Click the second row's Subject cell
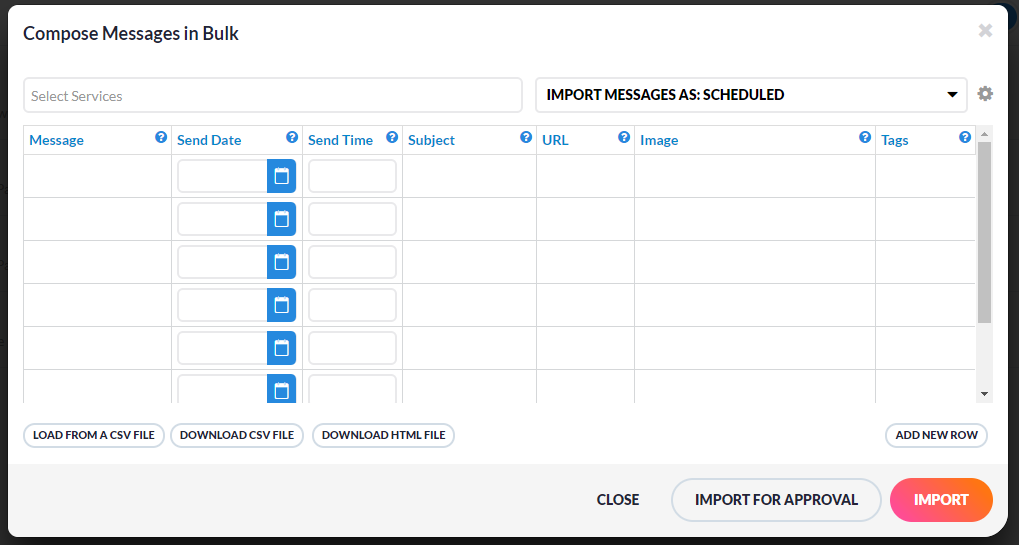The image size is (1019, 545). (469, 219)
